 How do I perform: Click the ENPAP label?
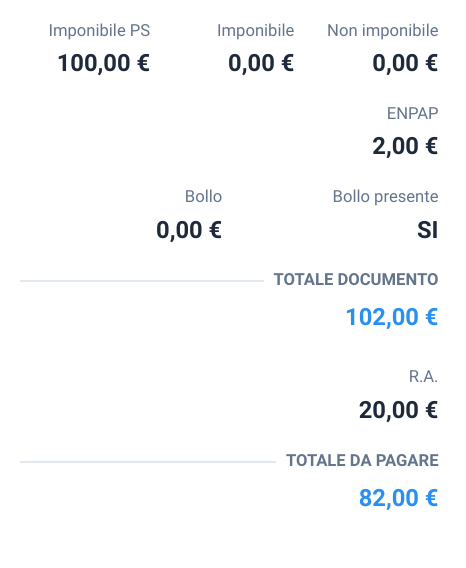click(x=412, y=114)
